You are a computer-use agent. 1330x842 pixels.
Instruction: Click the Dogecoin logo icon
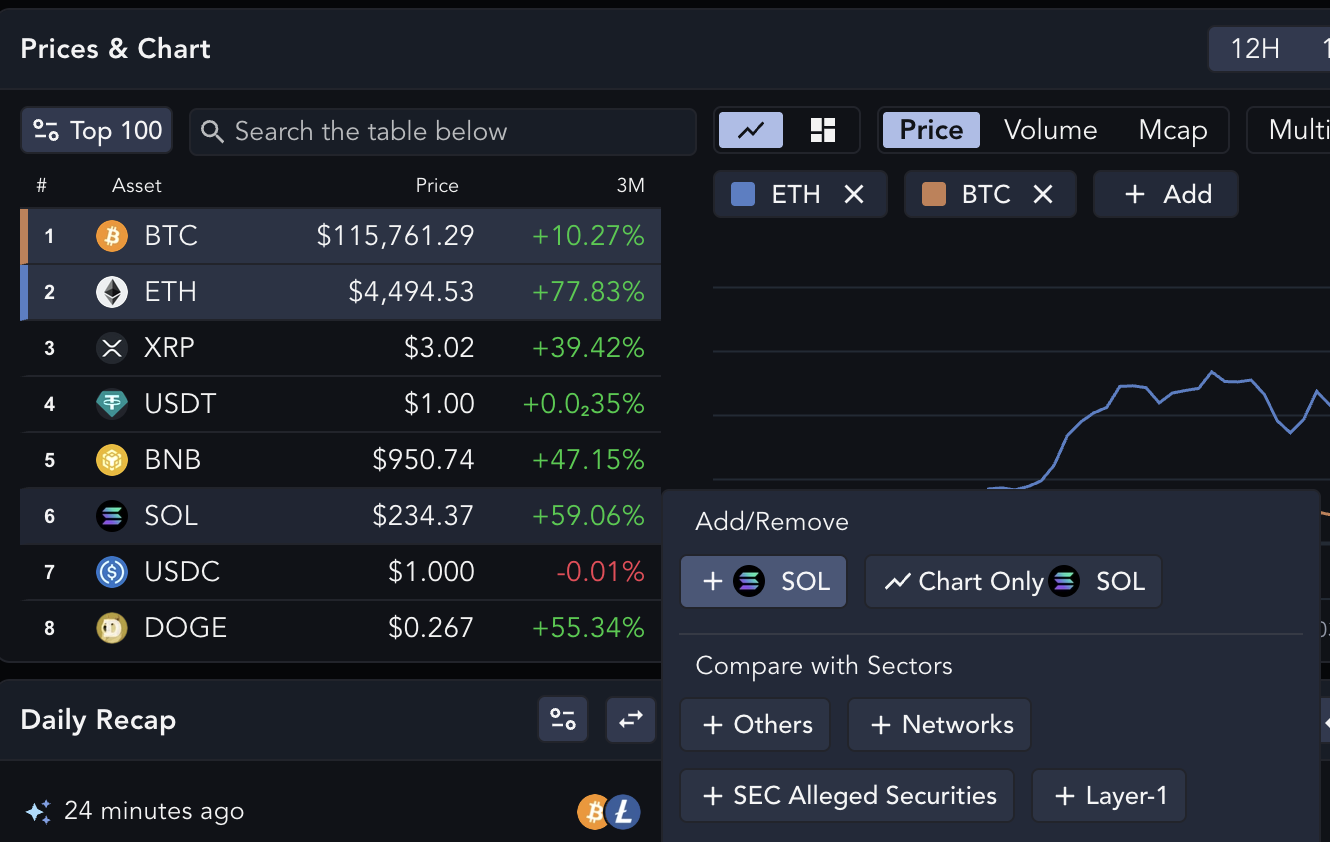pos(112,628)
